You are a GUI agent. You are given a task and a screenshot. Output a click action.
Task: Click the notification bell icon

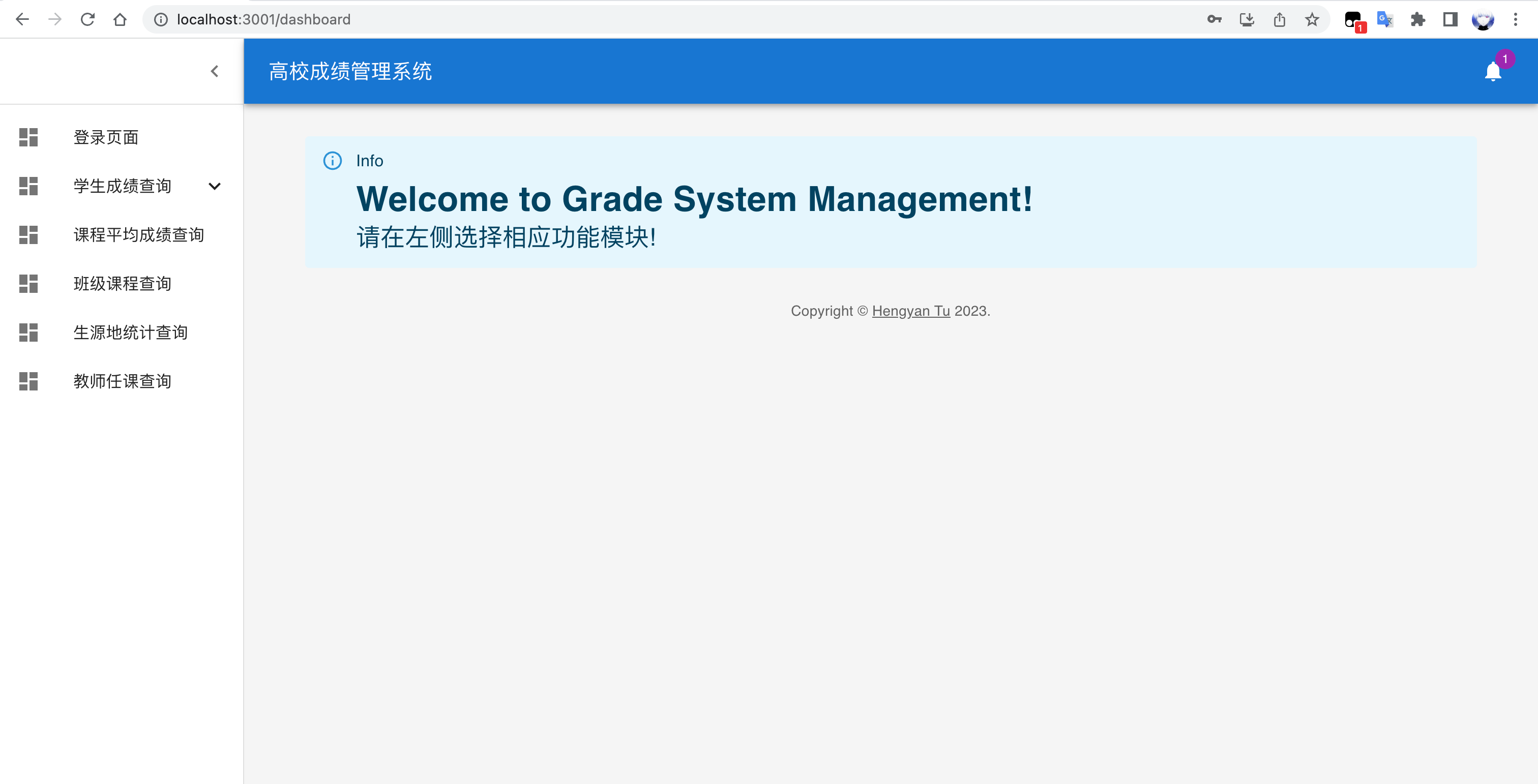pos(1492,72)
